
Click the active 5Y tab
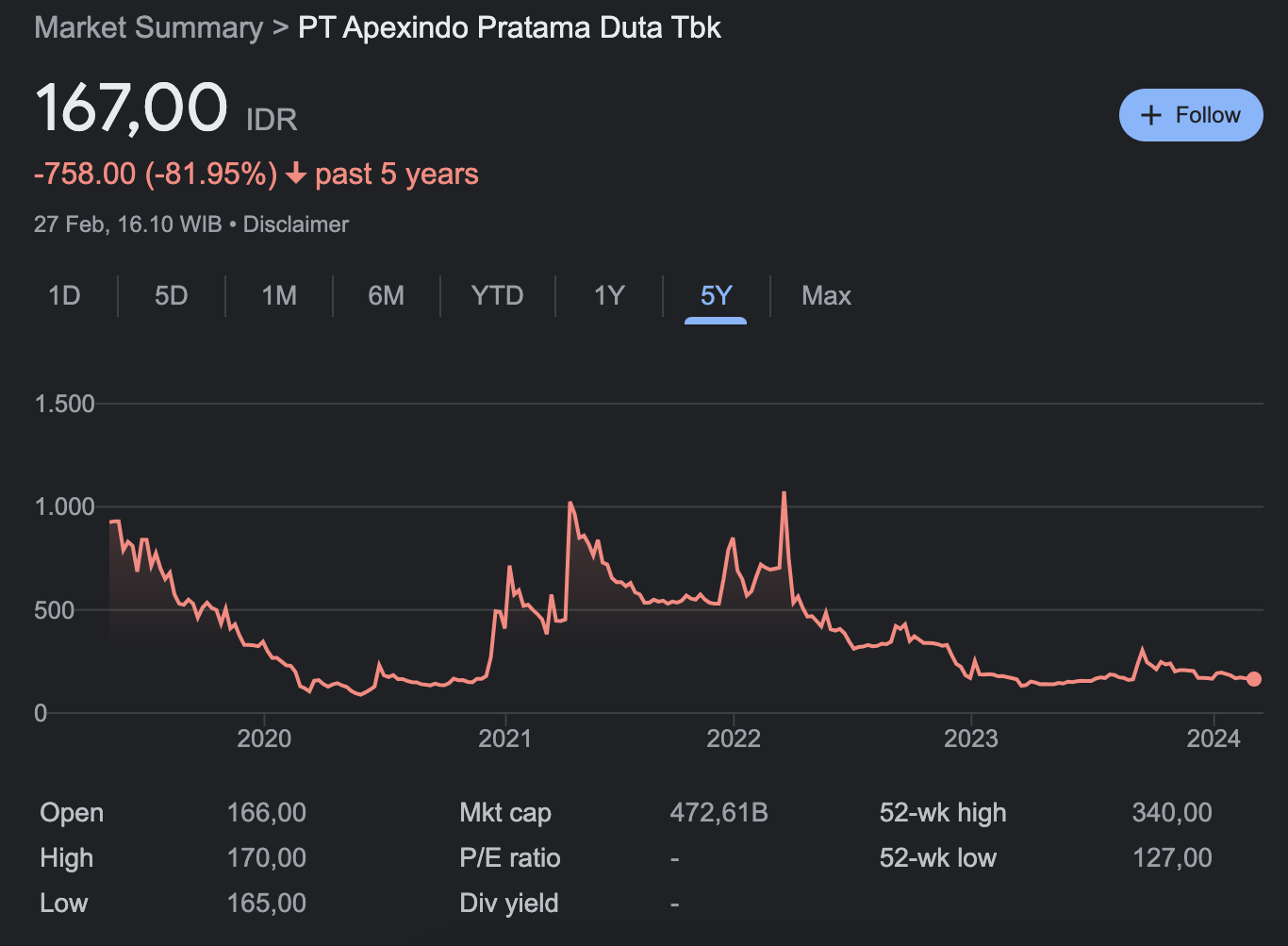tap(715, 295)
